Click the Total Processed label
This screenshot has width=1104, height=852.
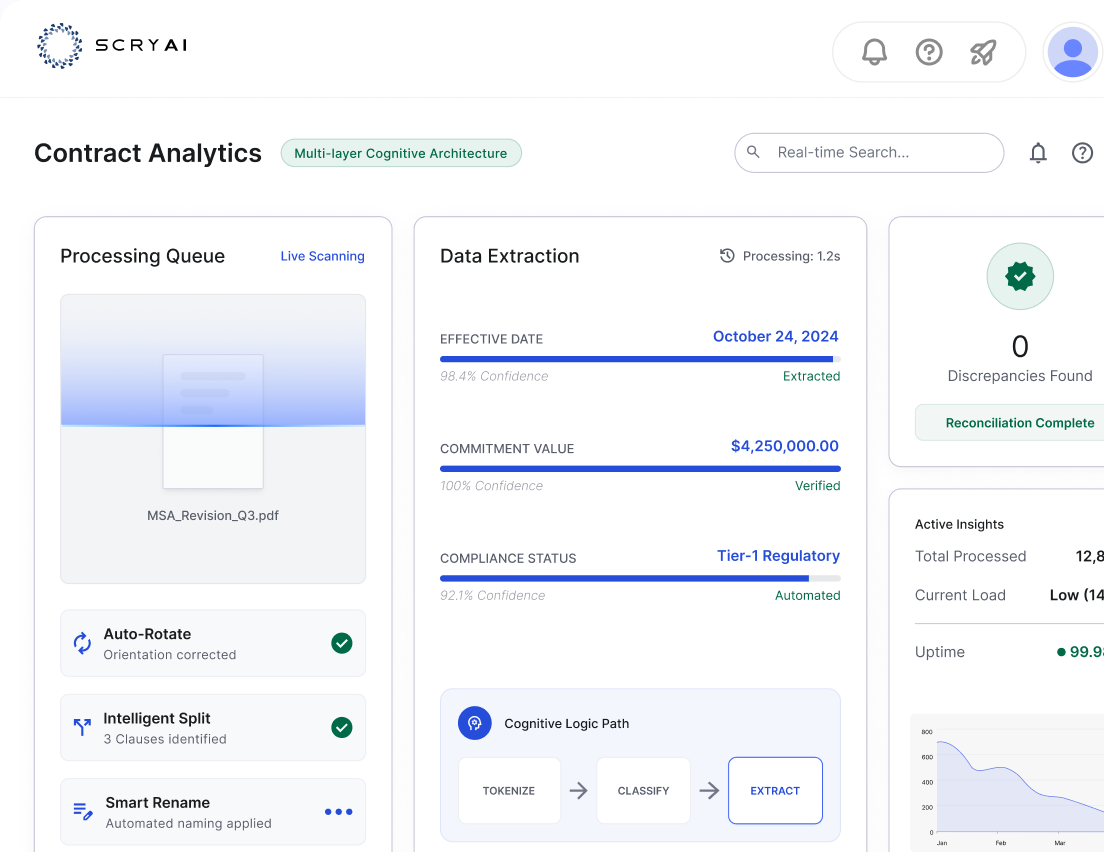tap(970, 556)
